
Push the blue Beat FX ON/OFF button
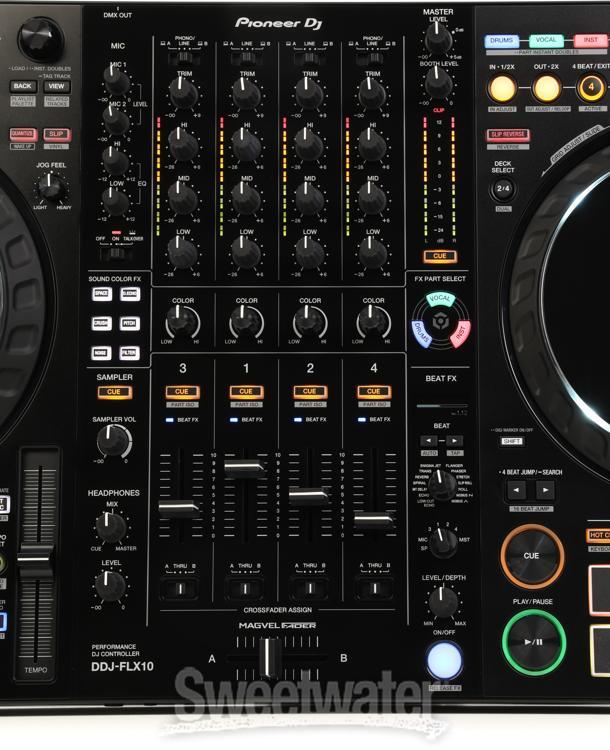(x=444, y=661)
